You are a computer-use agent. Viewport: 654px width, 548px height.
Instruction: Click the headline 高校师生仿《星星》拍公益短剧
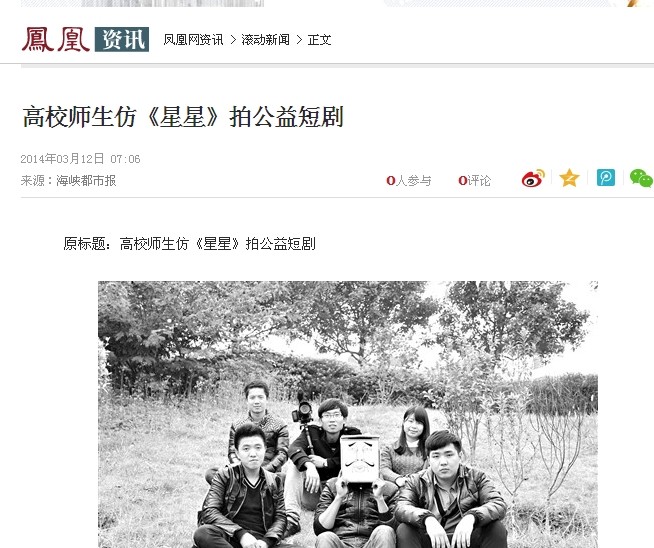pos(183,117)
